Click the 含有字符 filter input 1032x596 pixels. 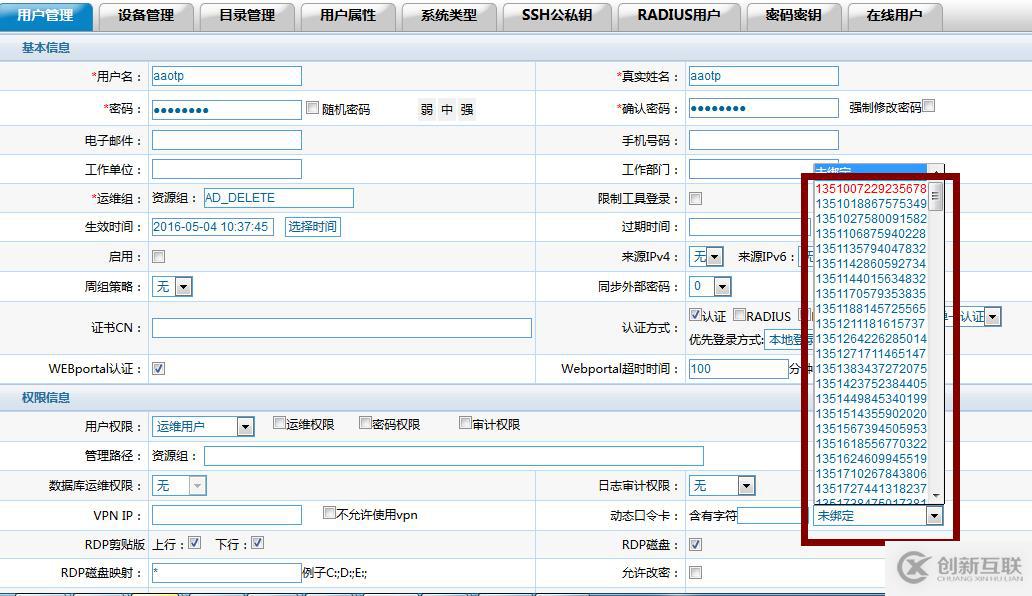(771, 516)
